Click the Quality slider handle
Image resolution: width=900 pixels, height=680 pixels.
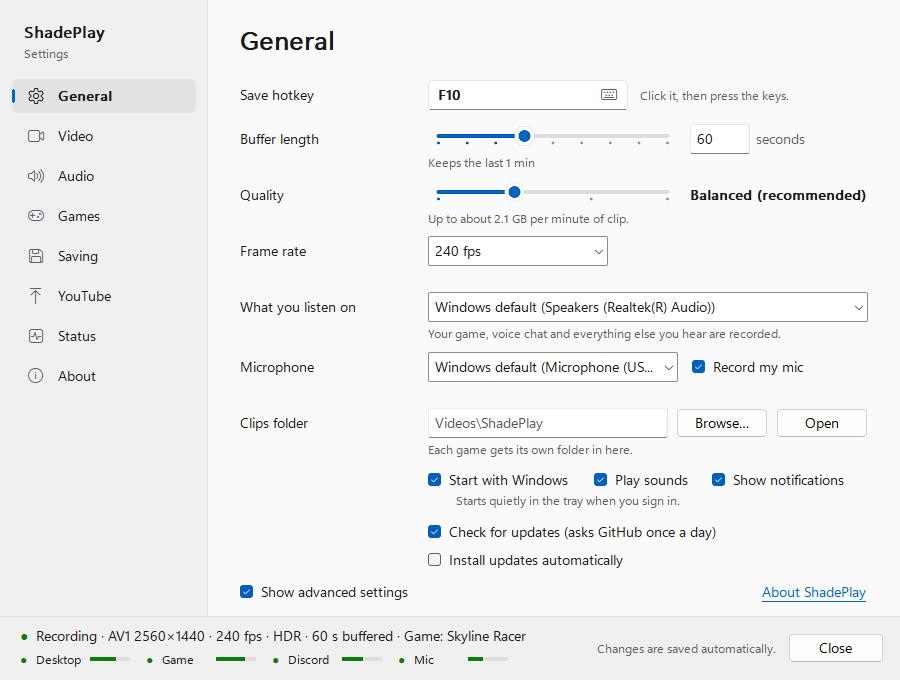(x=514, y=192)
